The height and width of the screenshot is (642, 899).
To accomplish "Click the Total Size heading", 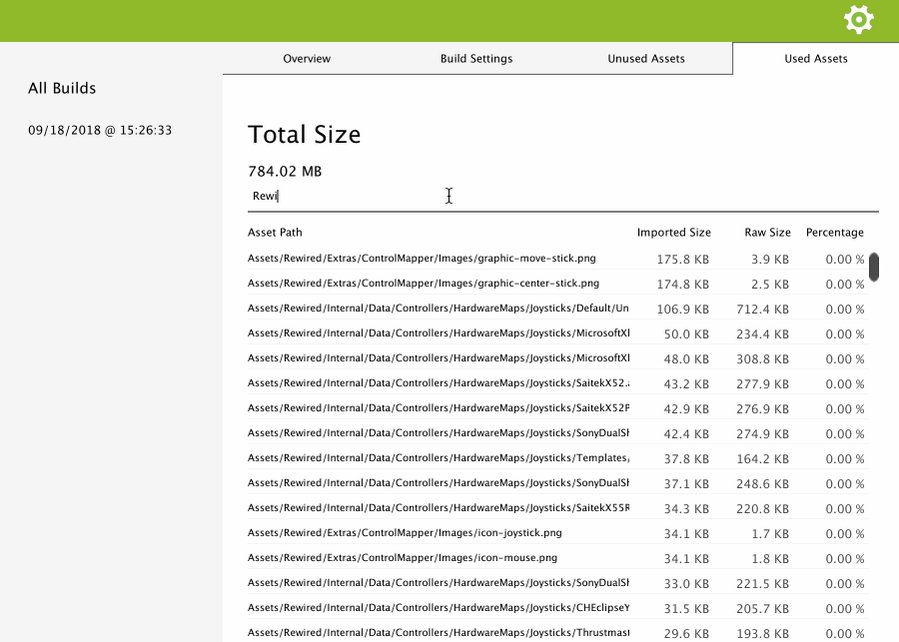I will tap(304, 135).
